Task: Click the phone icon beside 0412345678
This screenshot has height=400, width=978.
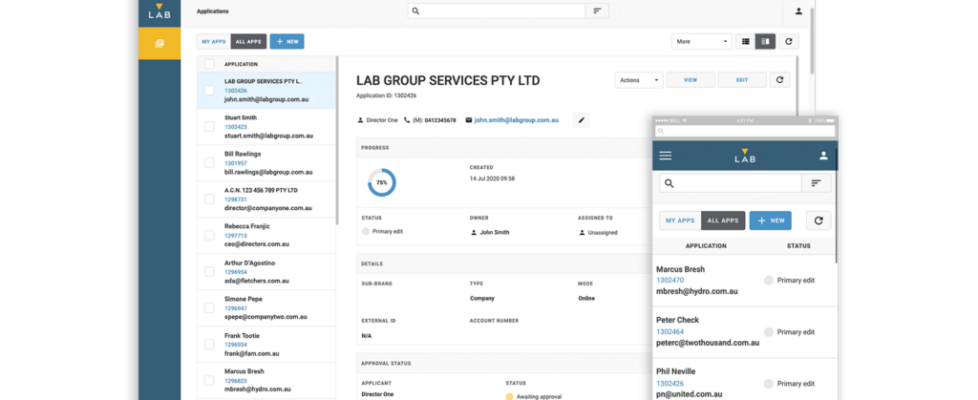Action: pos(407,120)
